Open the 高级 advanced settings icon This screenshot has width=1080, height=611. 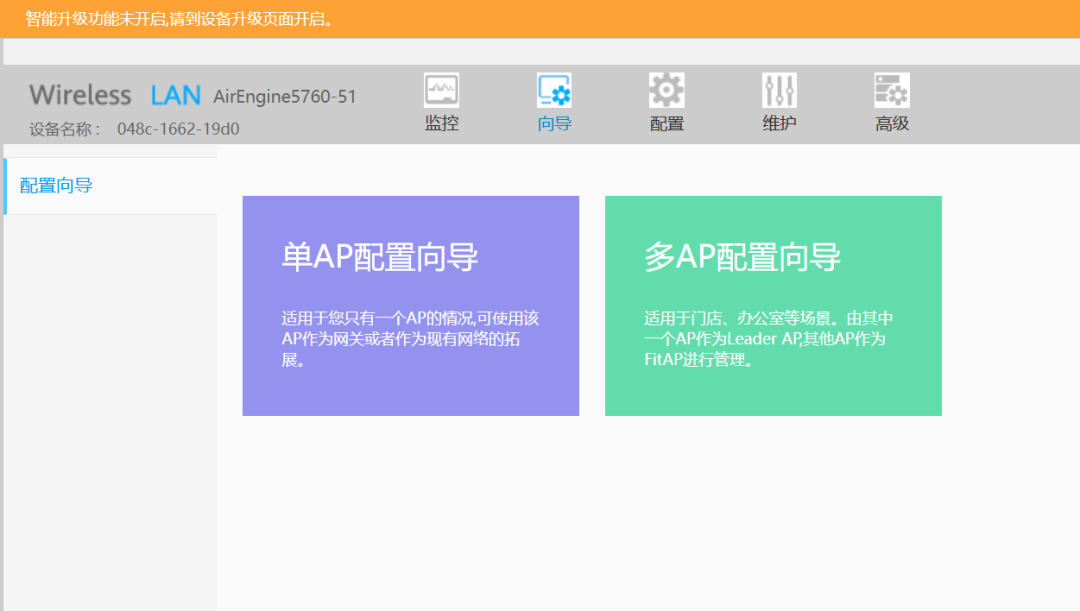pos(891,91)
